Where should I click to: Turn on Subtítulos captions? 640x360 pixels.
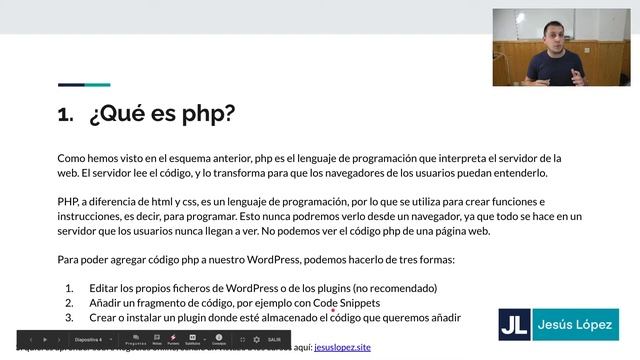pyautogui.click(x=192, y=340)
